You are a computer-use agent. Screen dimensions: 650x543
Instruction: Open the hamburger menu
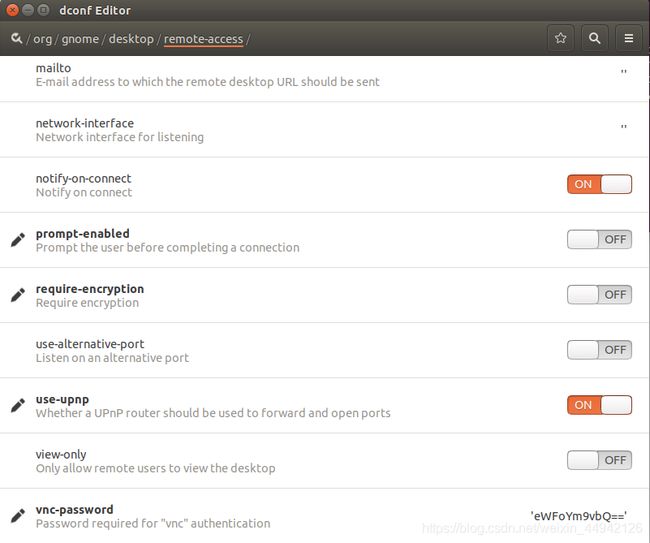pos(629,38)
